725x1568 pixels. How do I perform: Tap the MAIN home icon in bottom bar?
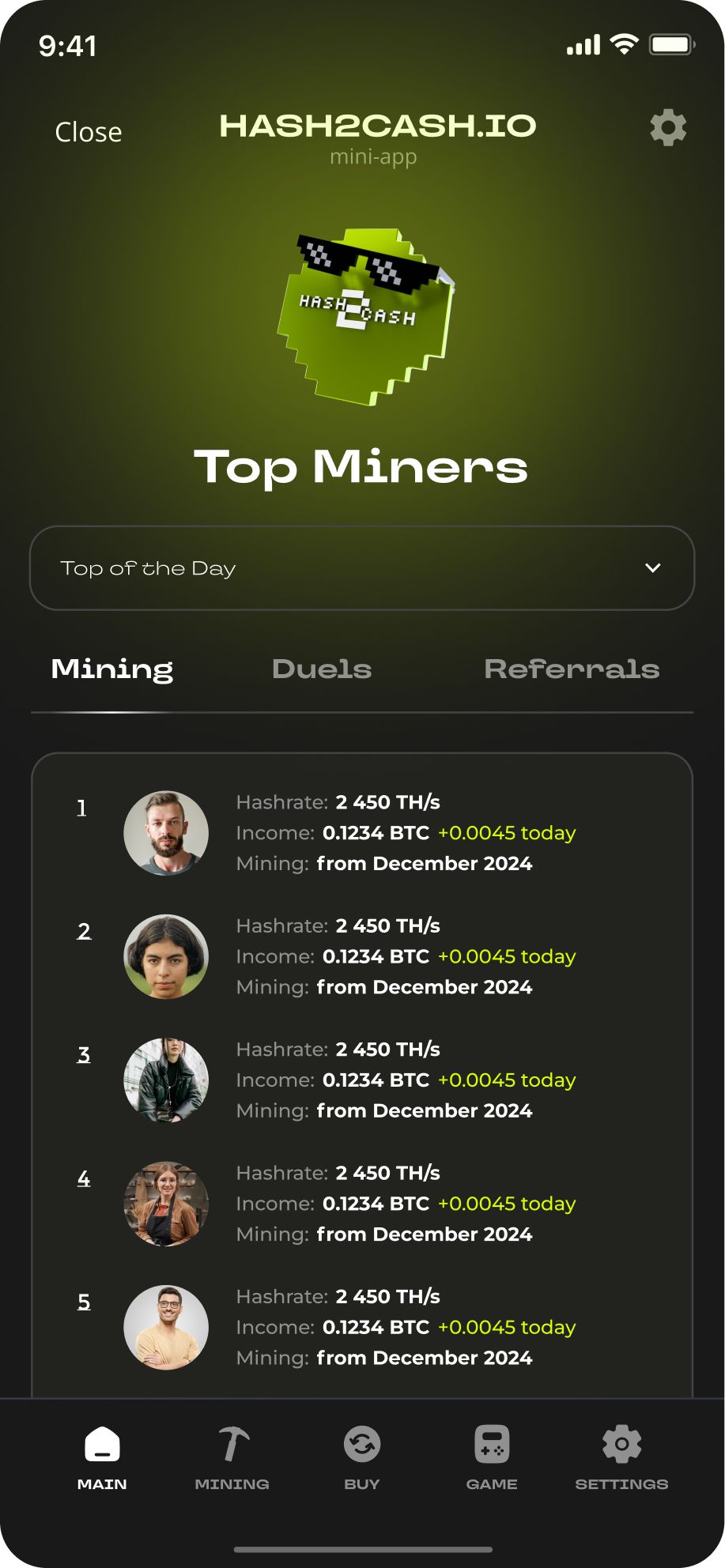(x=102, y=1445)
